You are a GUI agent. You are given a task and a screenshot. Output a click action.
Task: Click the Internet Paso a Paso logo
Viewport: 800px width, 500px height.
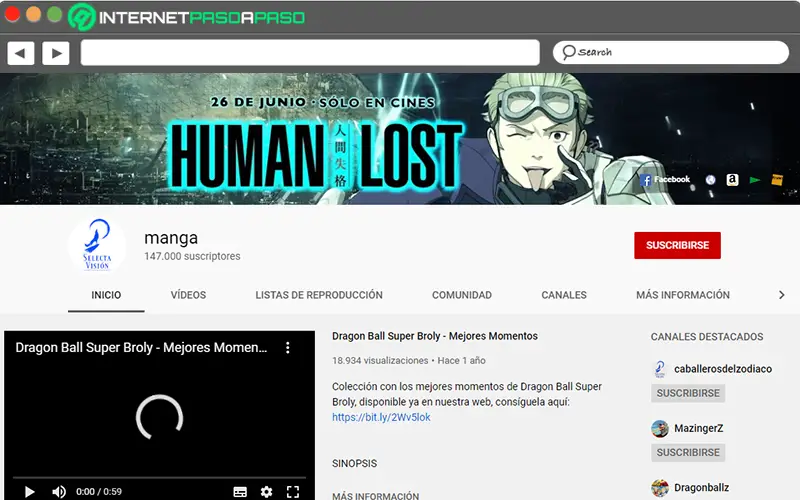coord(187,17)
